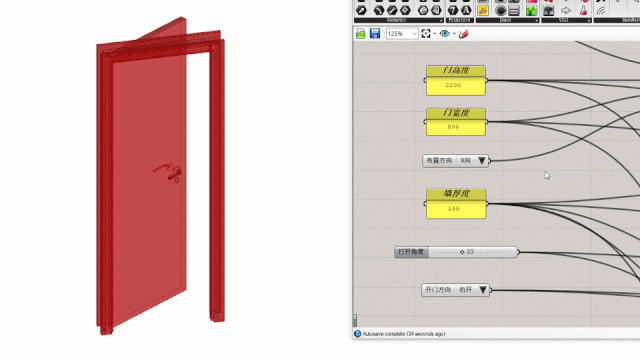The image size is (640, 360).
Task: Expand the Input group with its corner plus
Action: (x=536, y=20)
